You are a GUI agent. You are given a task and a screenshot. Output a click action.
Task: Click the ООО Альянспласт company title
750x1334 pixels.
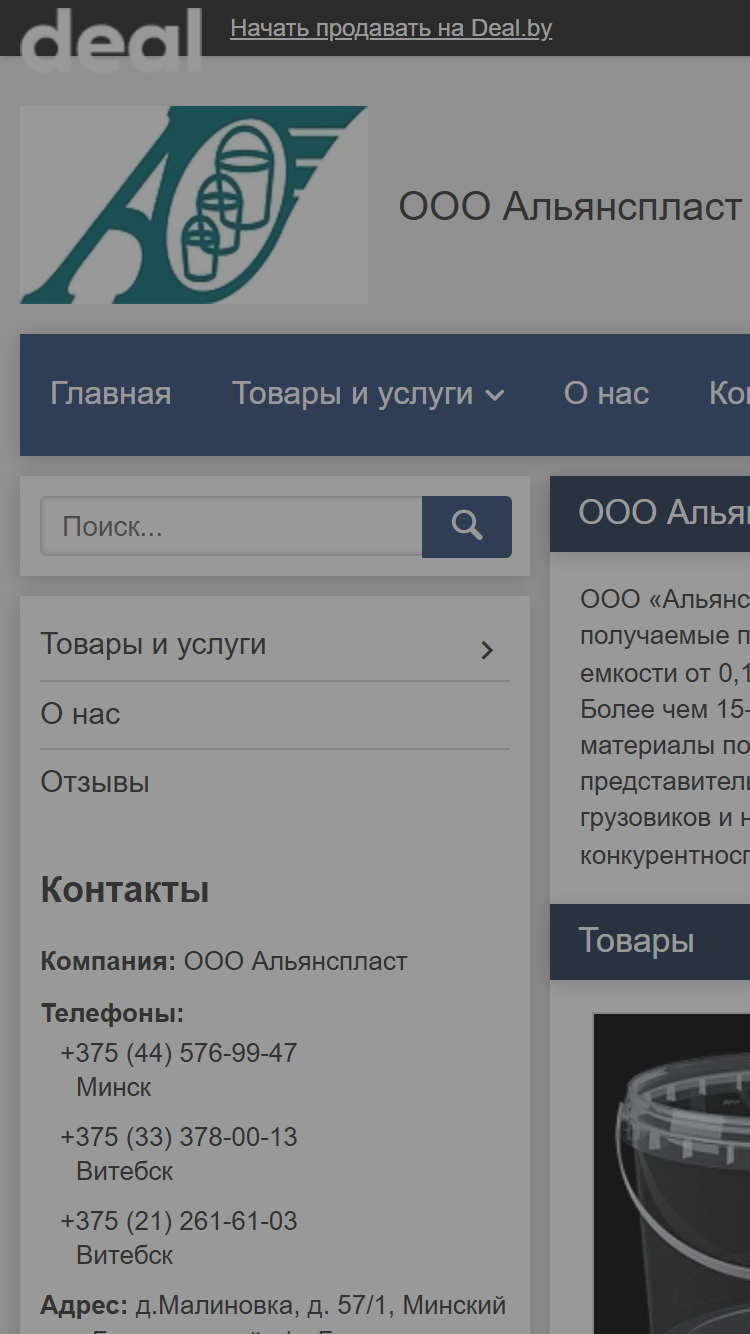570,207
